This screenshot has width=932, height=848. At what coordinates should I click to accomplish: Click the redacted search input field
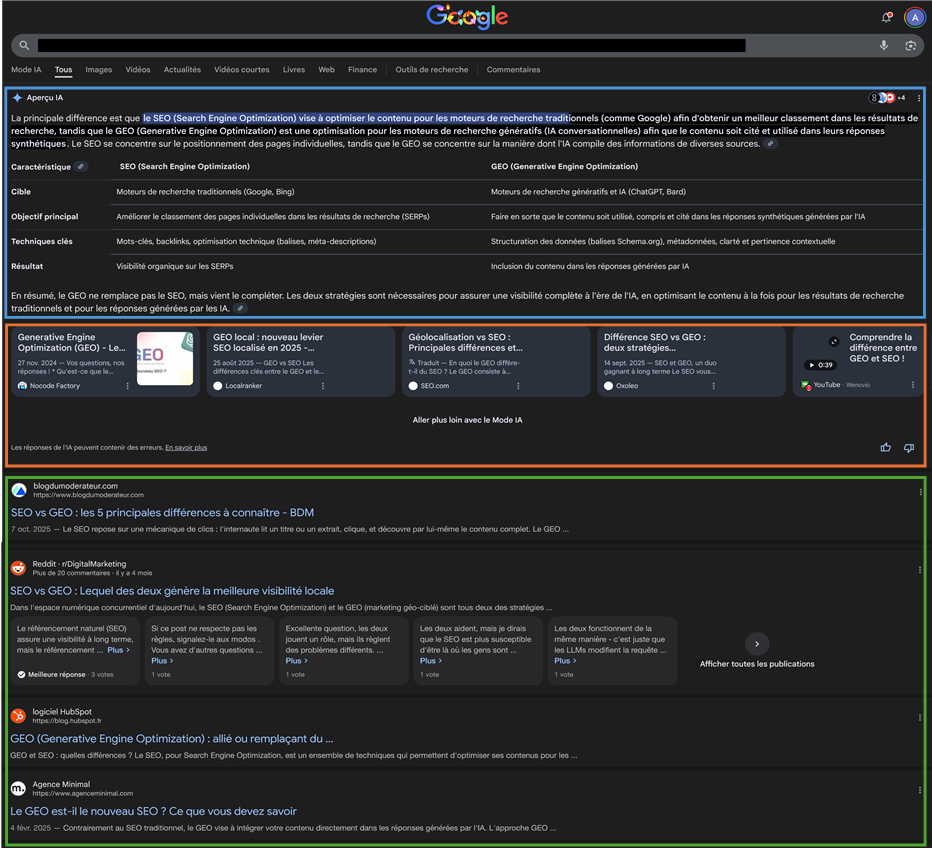[391, 46]
